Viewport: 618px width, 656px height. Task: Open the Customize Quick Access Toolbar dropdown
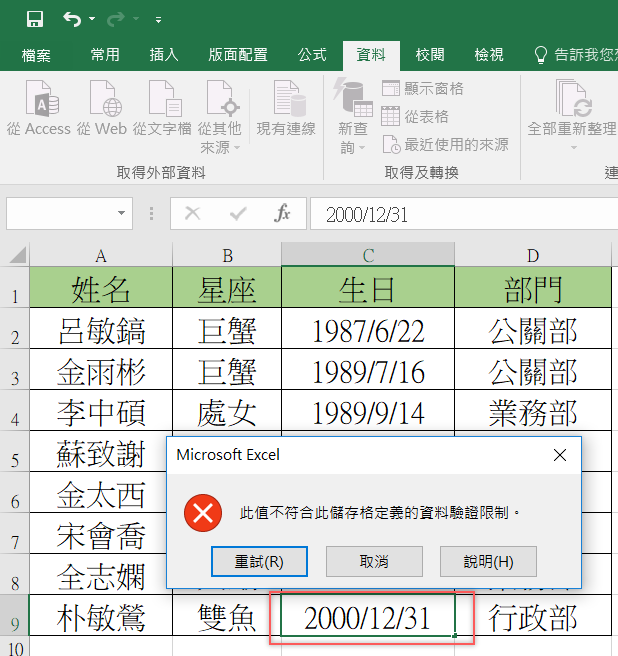[x=158, y=20]
